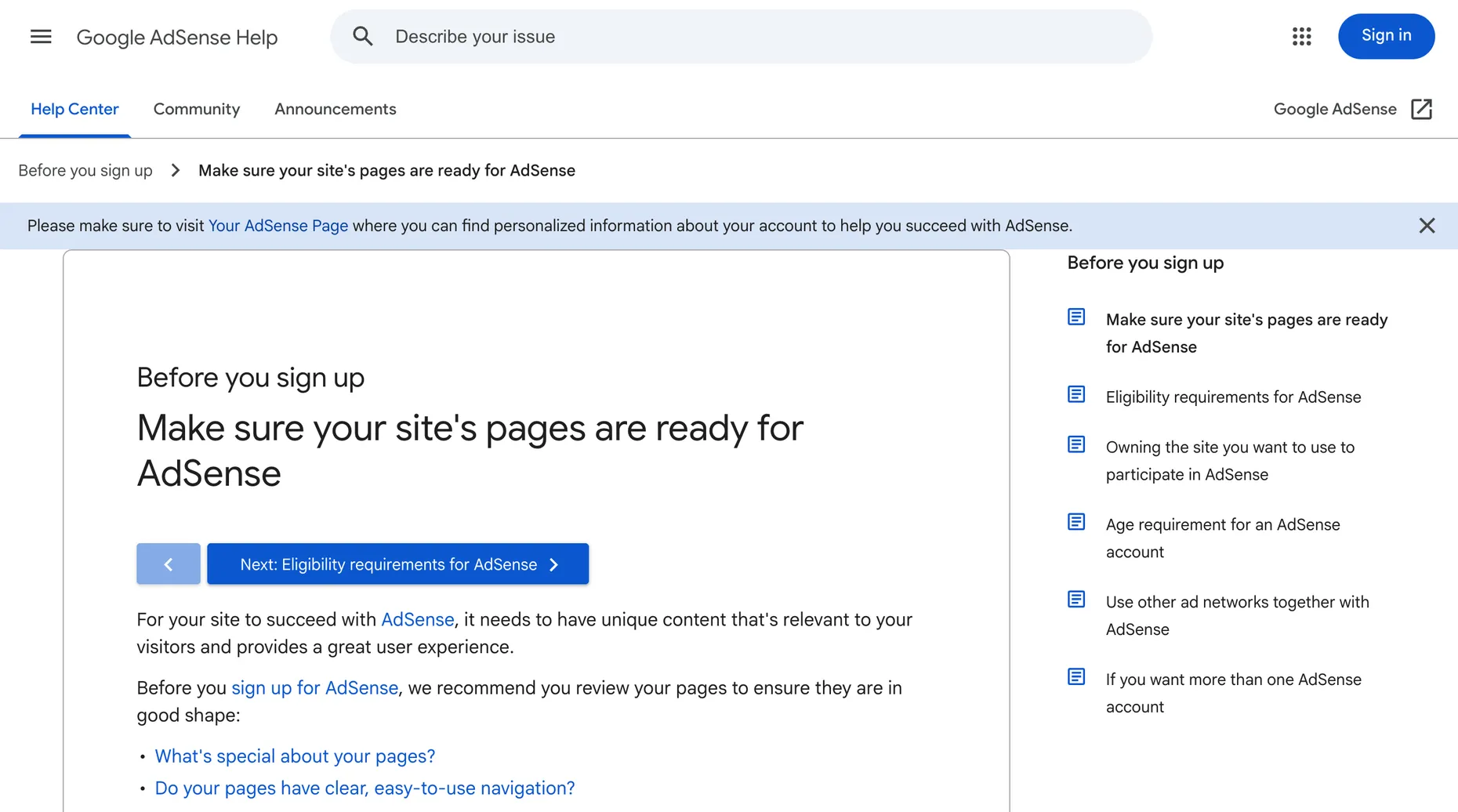Open the Google apps grid
Image resolution: width=1458 pixels, height=812 pixels.
coord(1301,36)
